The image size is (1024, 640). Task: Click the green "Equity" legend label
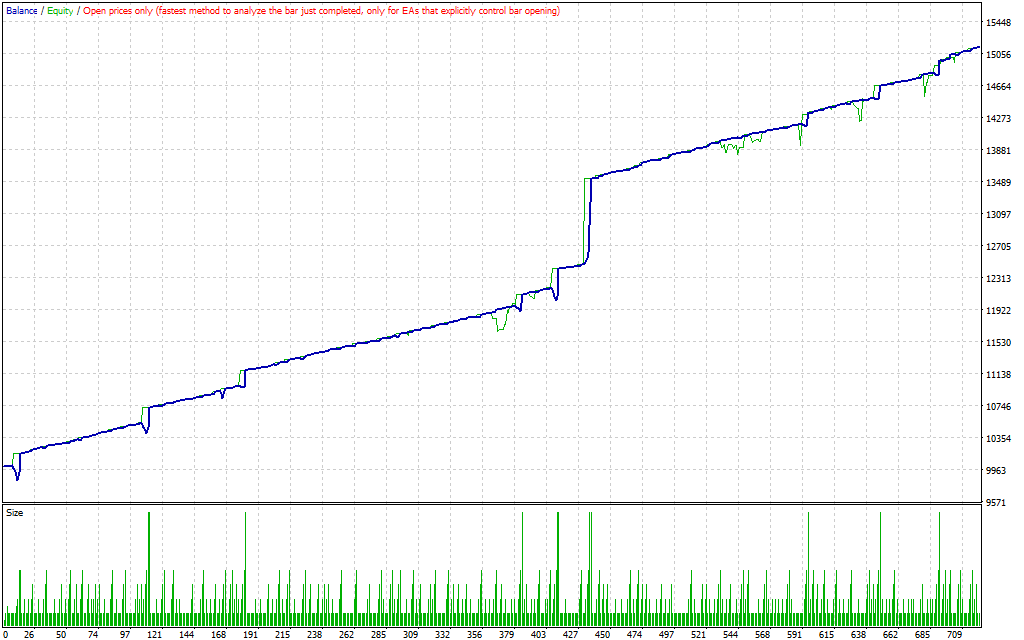59,10
